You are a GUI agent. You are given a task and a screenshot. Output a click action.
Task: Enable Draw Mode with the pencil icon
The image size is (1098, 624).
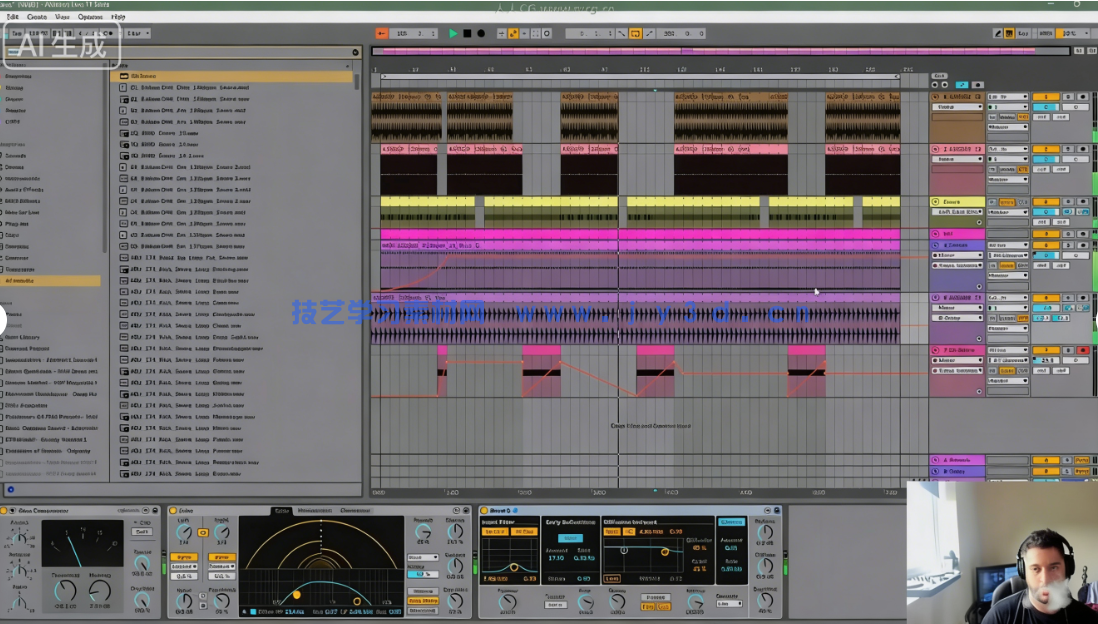(997, 33)
